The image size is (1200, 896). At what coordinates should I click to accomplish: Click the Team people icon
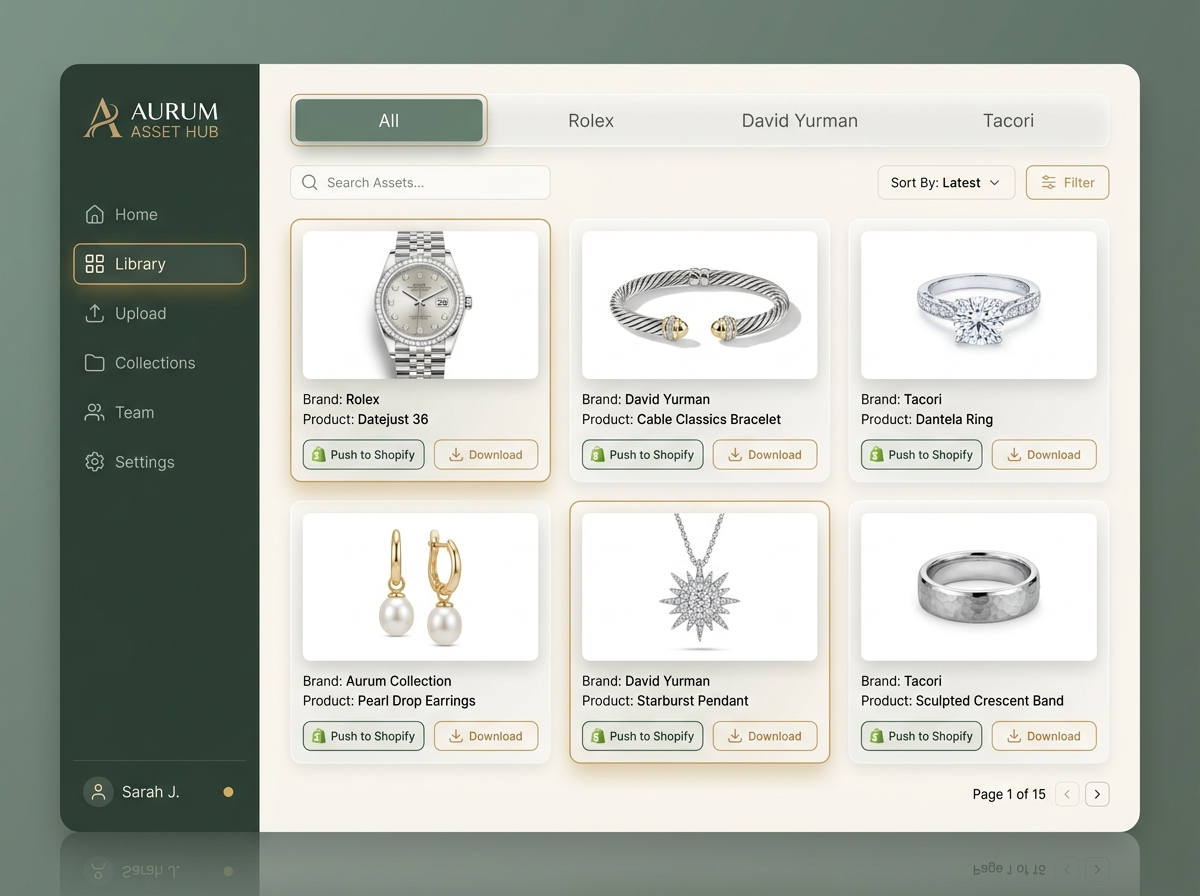click(x=95, y=412)
